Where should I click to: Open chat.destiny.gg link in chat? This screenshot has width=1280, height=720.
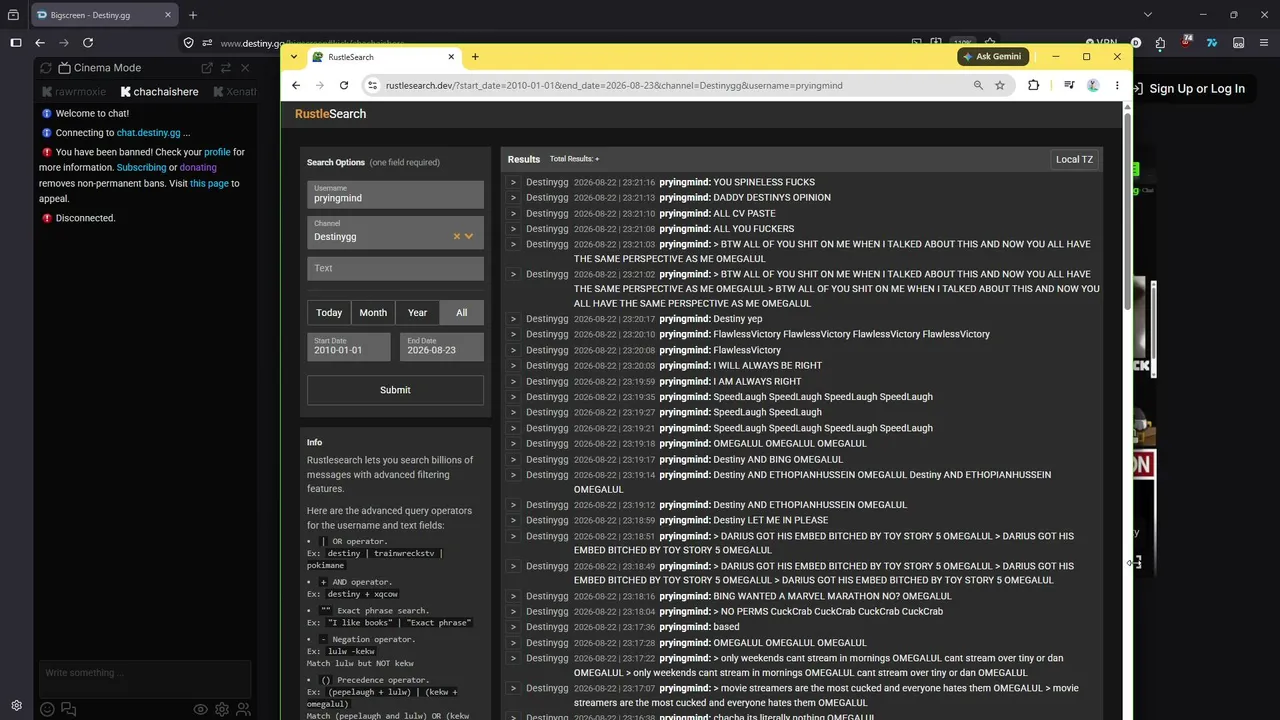148,133
